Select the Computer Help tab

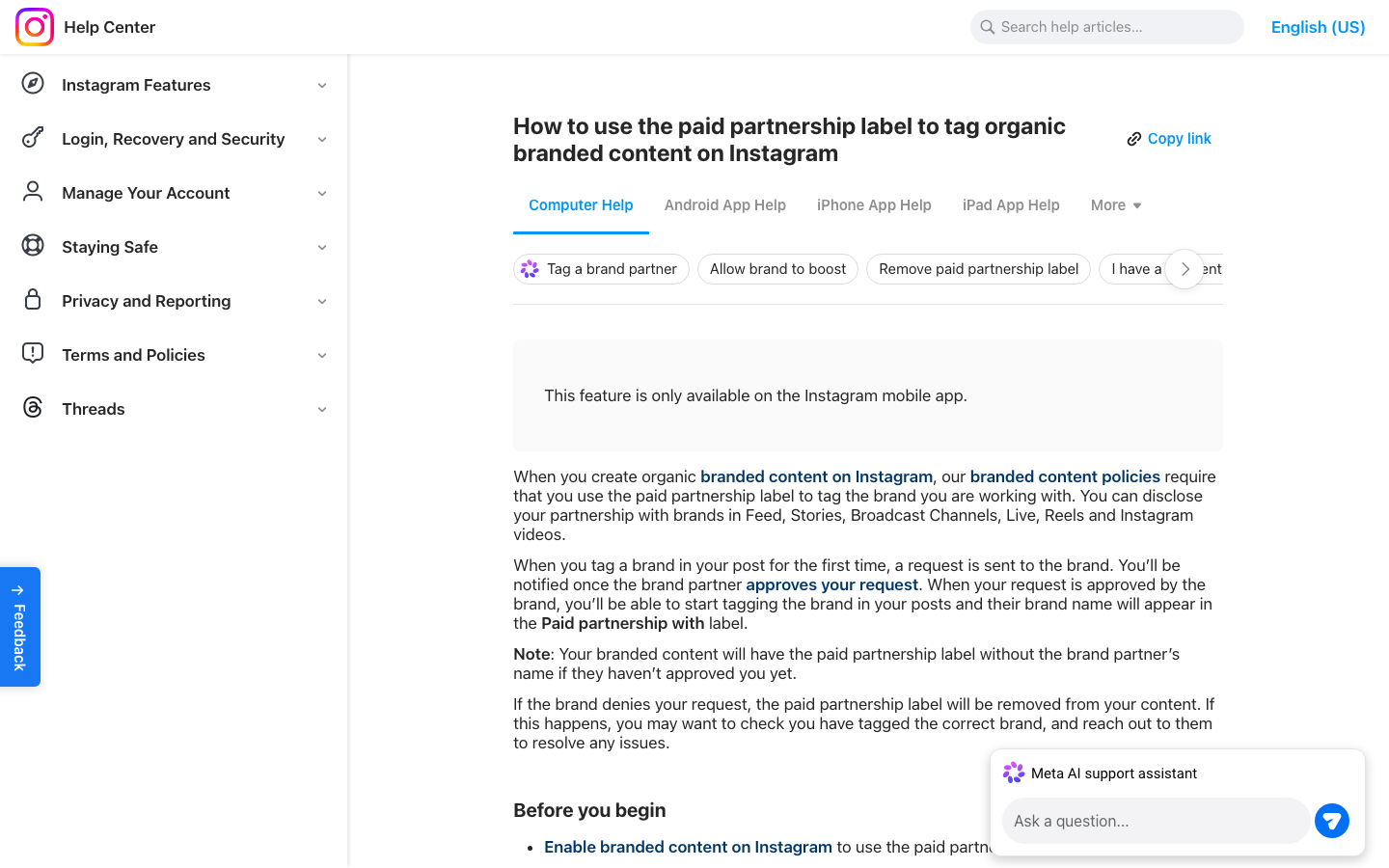581,205
